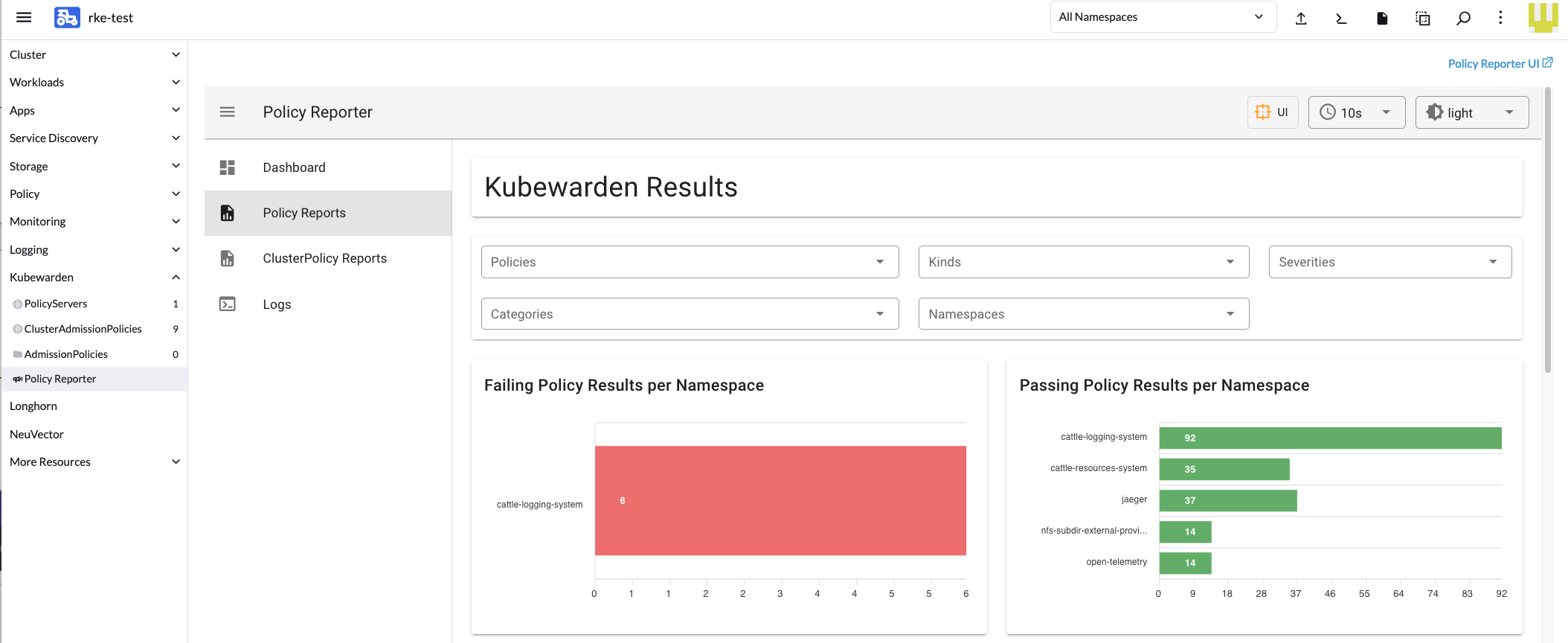
Task: Open the 10s refresh interval dropdown
Action: pos(1357,112)
